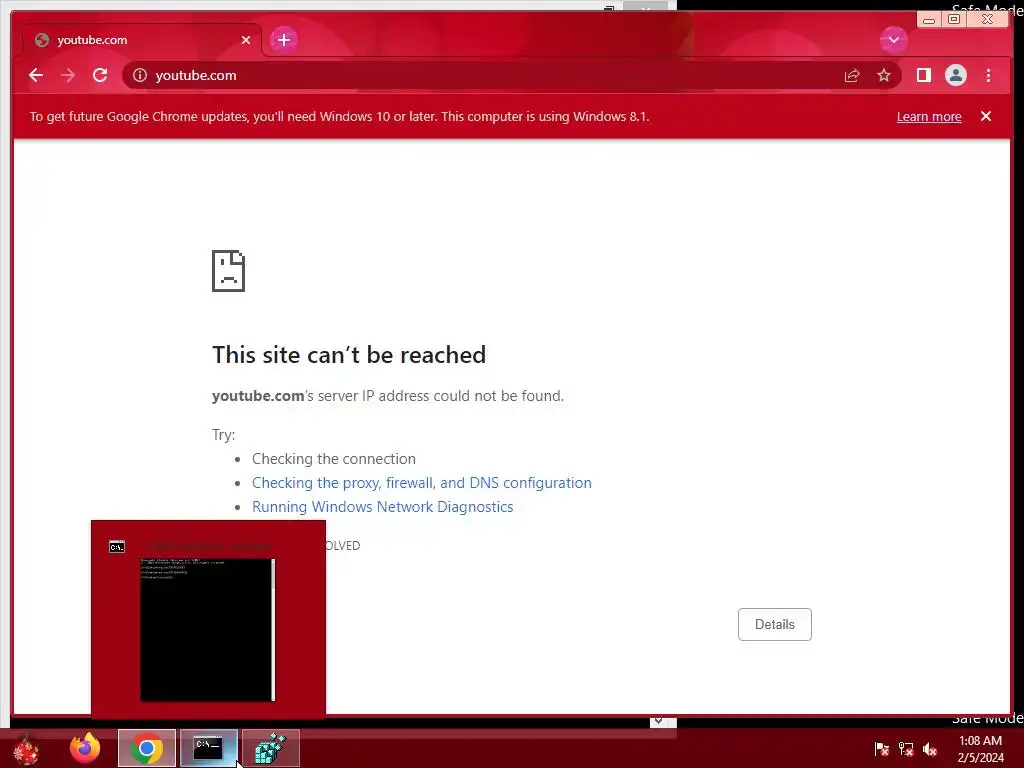The image size is (1024, 768).
Task: Click the Details button
Action: pos(775,624)
